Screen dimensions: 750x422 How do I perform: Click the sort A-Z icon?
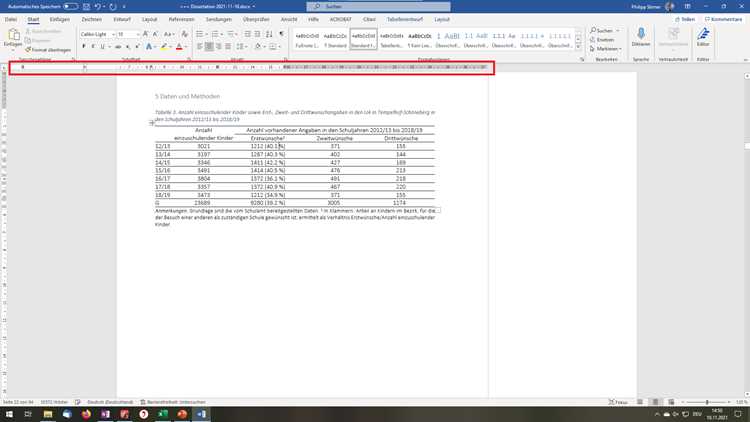tap(269, 34)
